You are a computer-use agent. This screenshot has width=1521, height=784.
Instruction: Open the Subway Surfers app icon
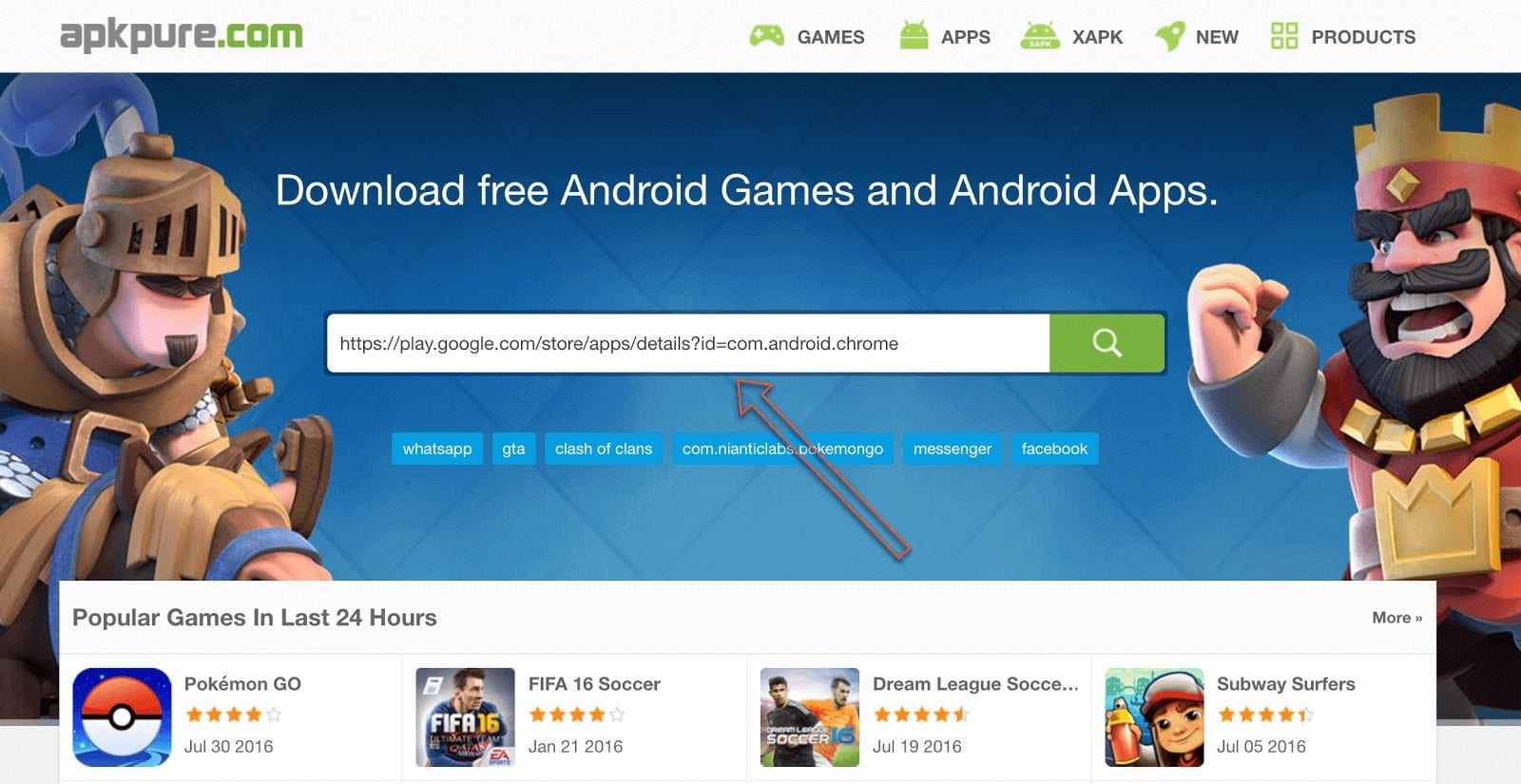point(1154,717)
